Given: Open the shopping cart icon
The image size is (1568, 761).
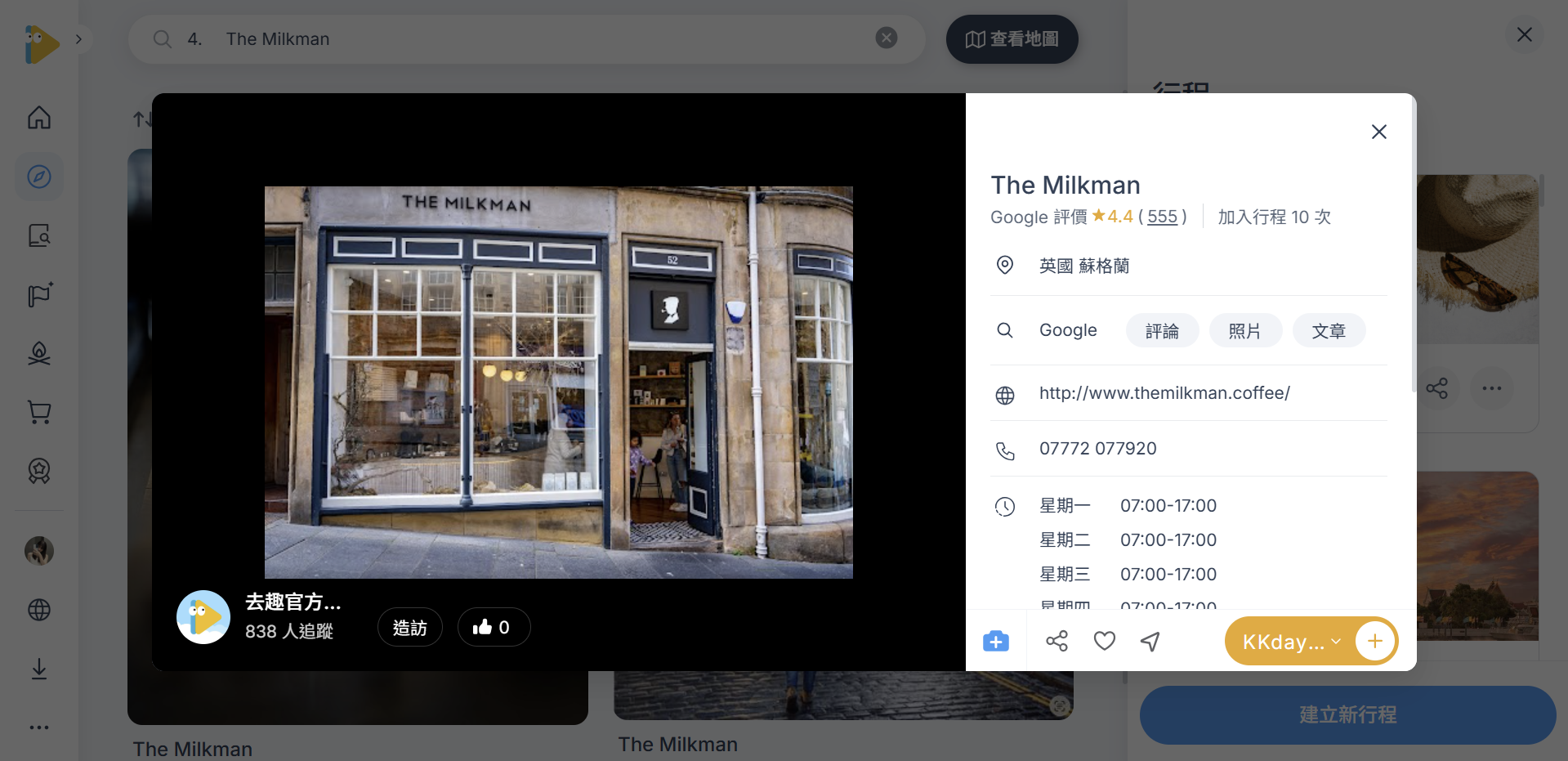Looking at the screenshot, I should (x=38, y=412).
